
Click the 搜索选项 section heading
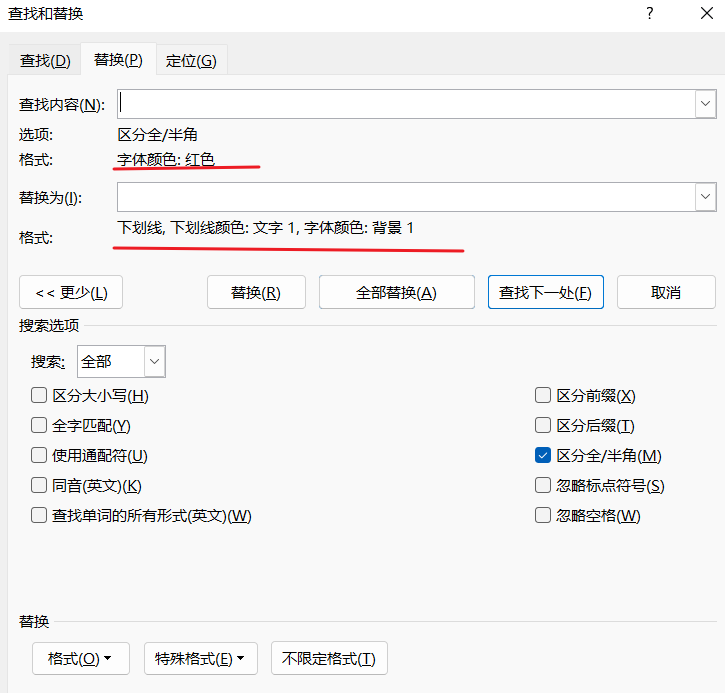click(49, 325)
